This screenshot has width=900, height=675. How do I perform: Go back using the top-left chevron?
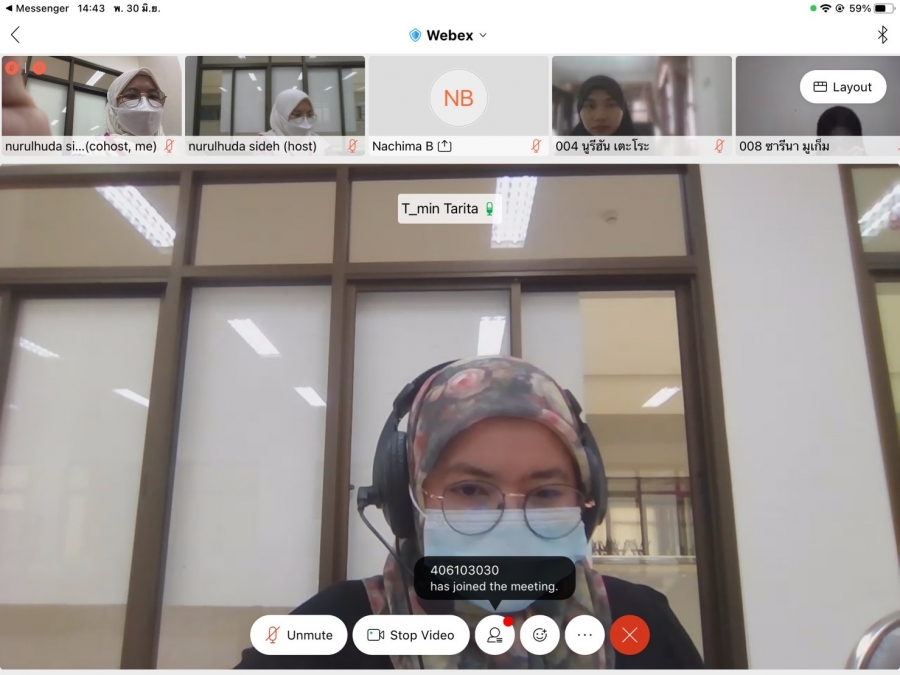point(15,35)
